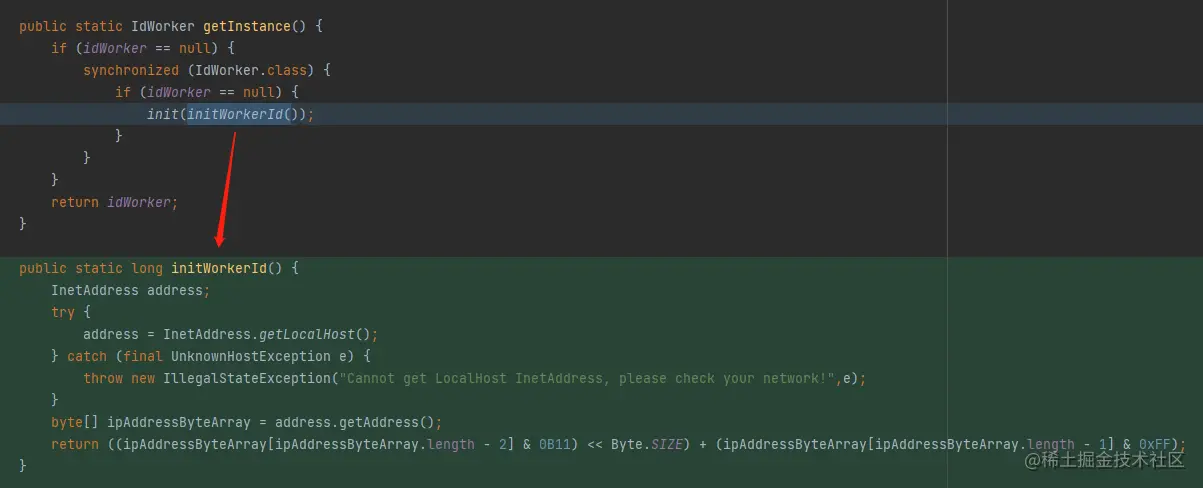Click IdWorker return type in getInstance signature
Screen dimensions: 1203x488
tap(163, 26)
